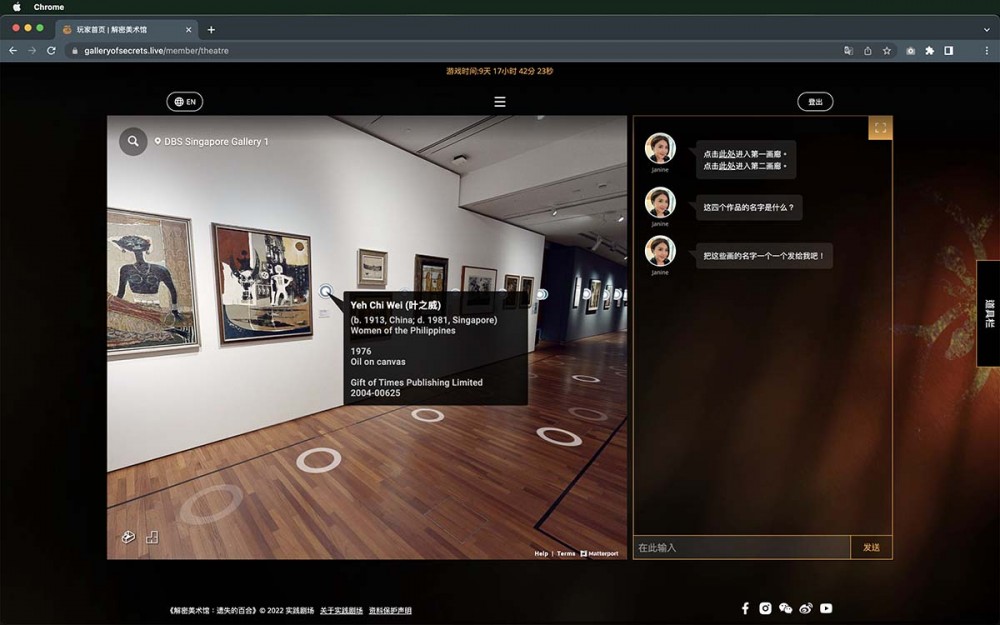The width and height of the screenshot is (1000, 625).
Task: Click Janine's avatar on first message
Action: pyautogui.click(x=659, y=149)
